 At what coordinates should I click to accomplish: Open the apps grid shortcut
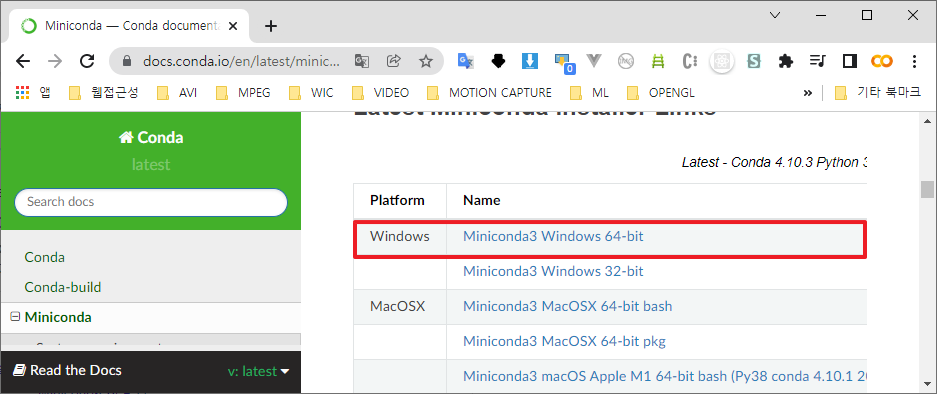(23, 93)
